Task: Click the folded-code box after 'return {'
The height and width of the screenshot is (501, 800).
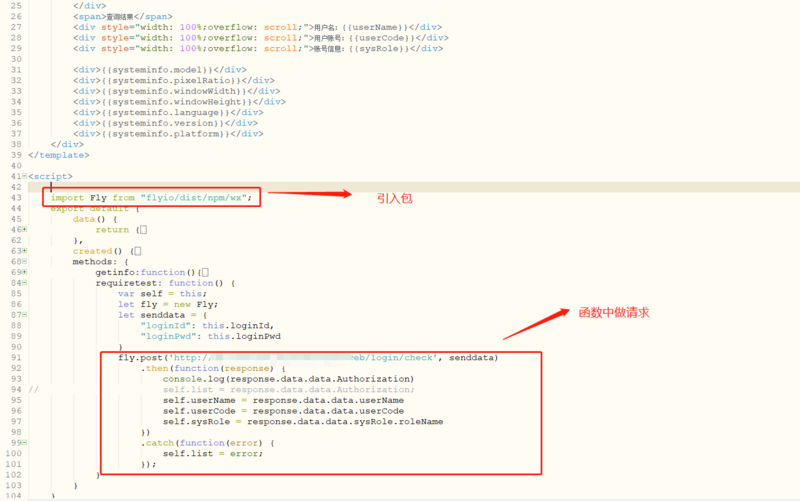Action: point(143,230)
